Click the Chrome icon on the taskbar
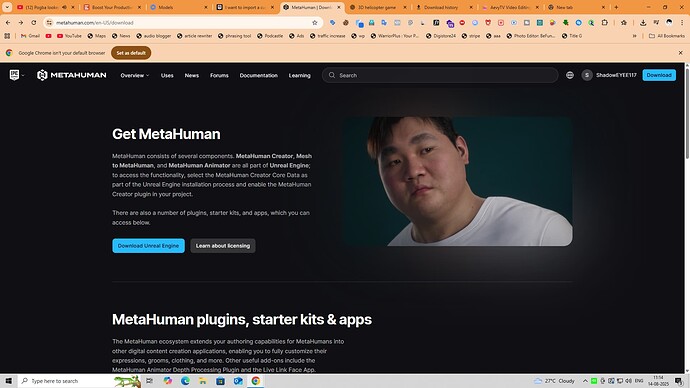Image resolution: width=690 pixels, height=388 pixels. click(256, 381)
